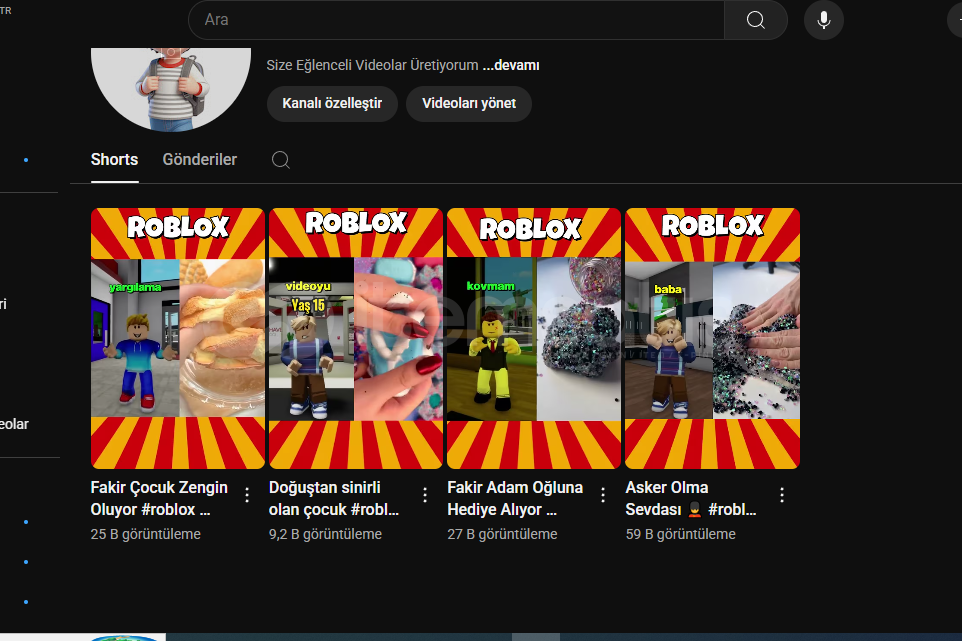Click the 27 B görüntüleme view count
Screen dimensions: 962x641
[x=502, y=534]
